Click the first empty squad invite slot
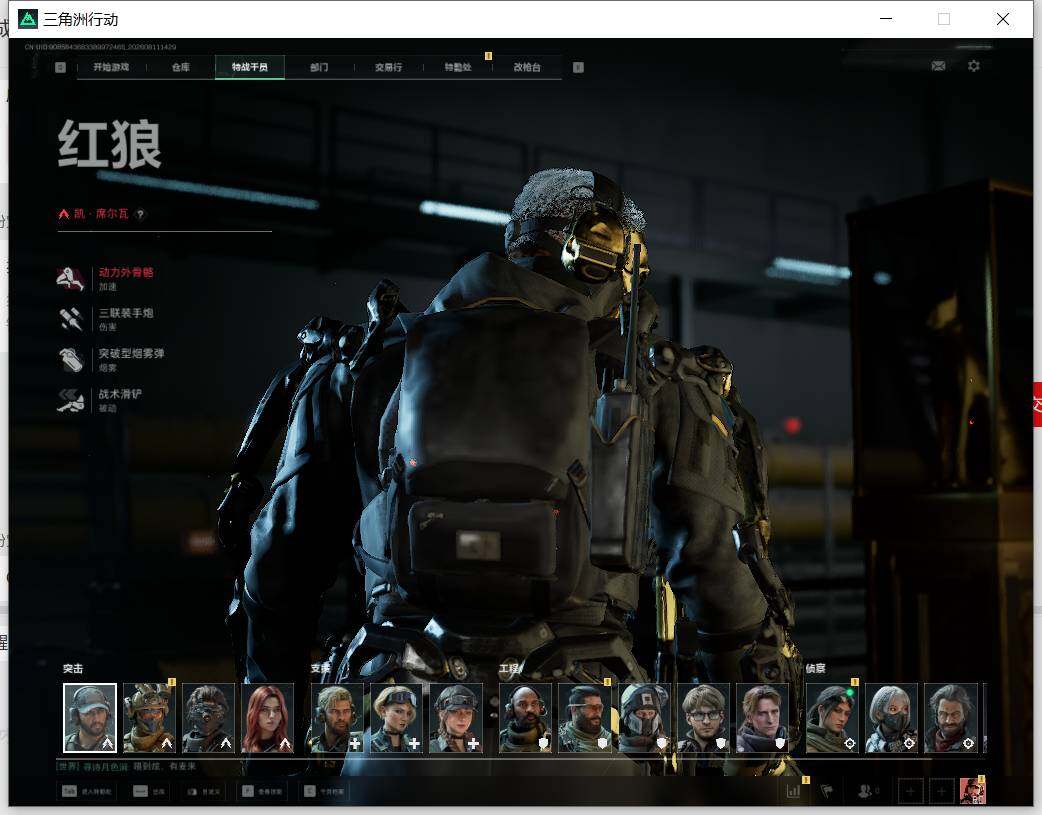This screenshot has width=1042, height=815. click(x=910, y=791)
